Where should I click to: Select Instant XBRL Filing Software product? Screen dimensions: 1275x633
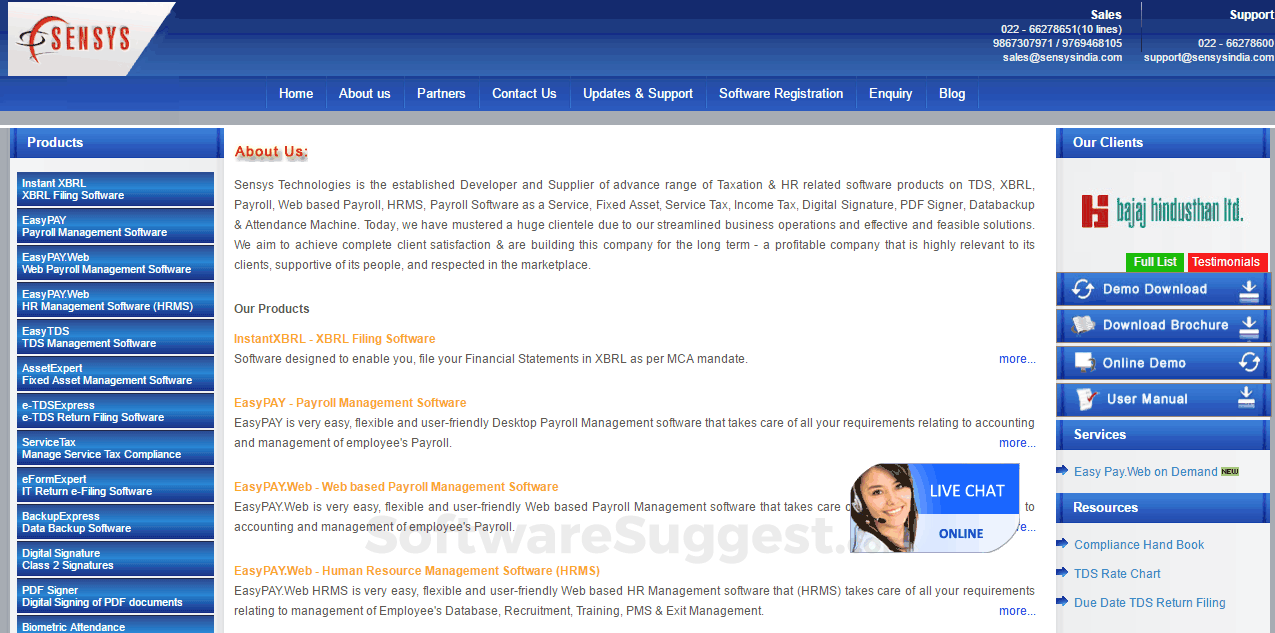coord(115,189)
